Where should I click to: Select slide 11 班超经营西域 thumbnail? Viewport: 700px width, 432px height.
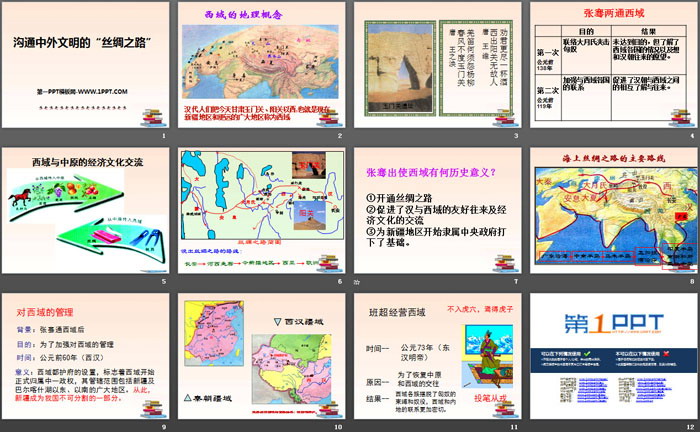438,356
